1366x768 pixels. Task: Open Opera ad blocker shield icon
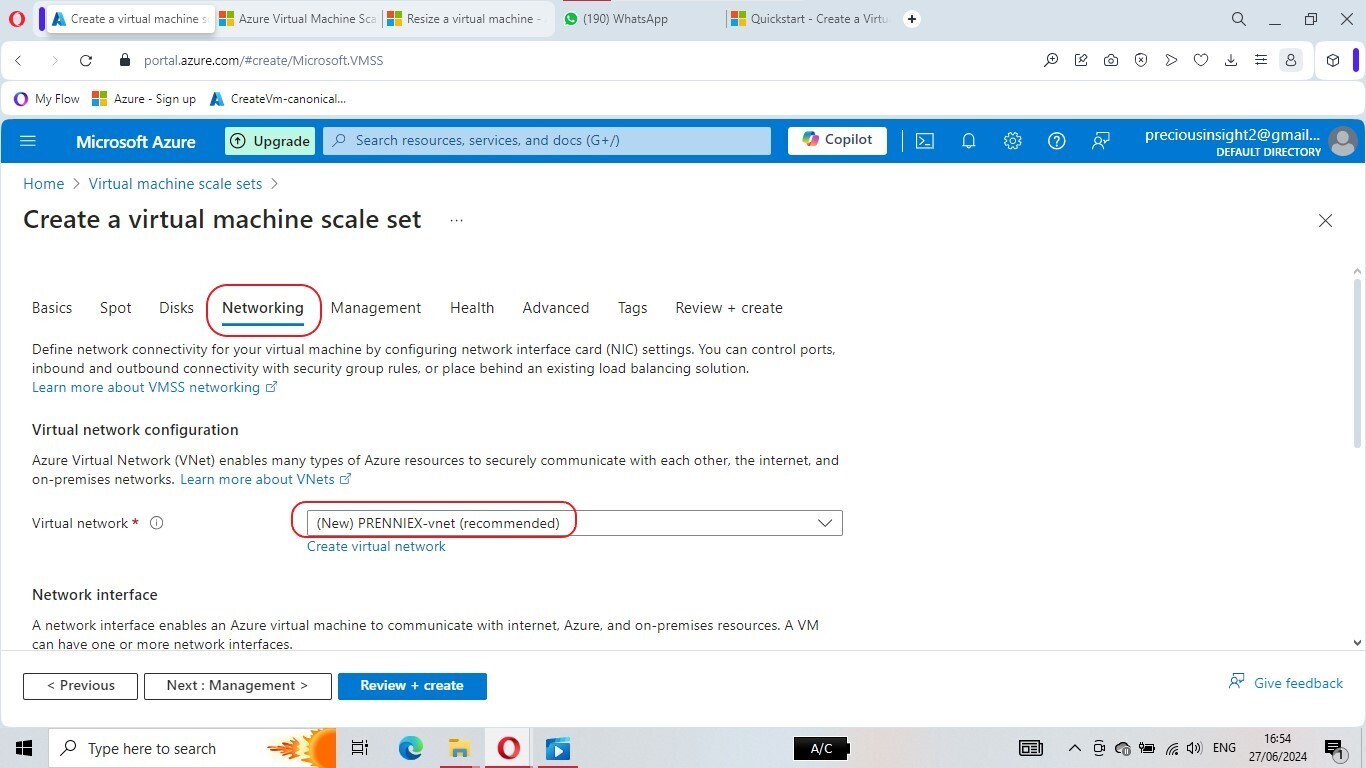click(1141, 60)
